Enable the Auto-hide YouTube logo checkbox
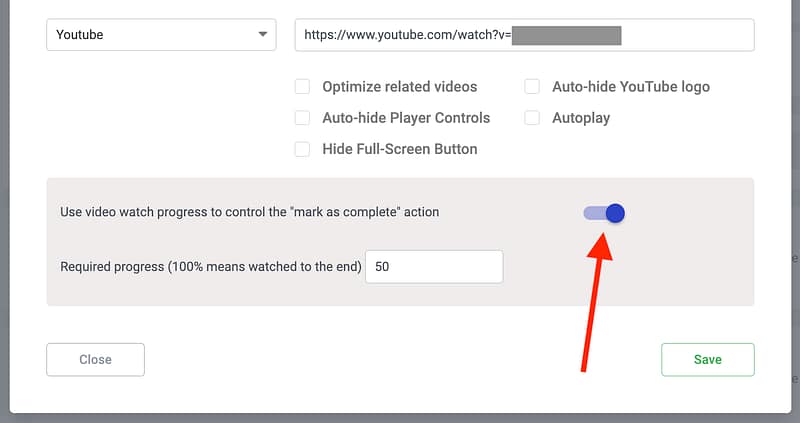 click(x=532, y=87)
